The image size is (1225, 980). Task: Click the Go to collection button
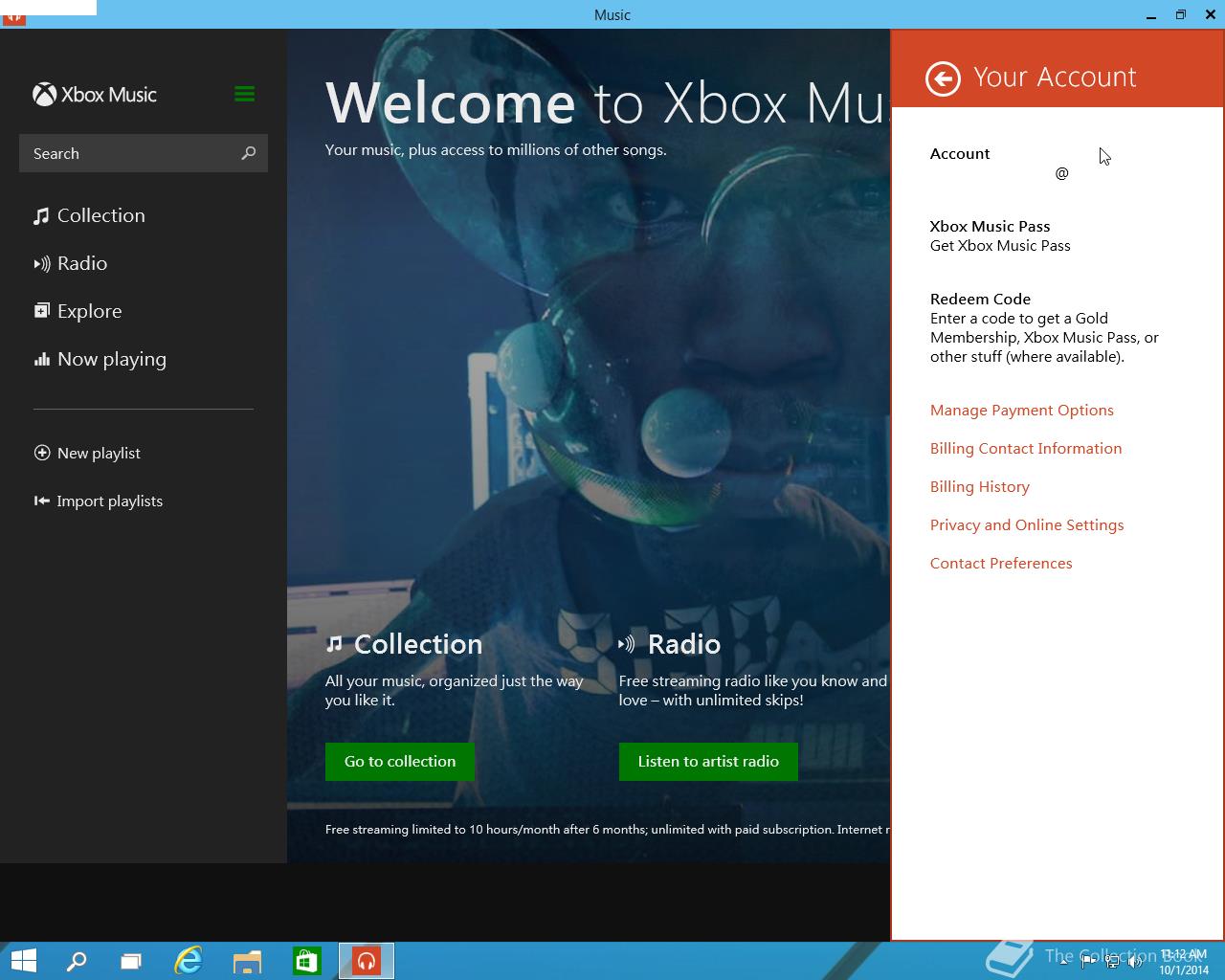click(400, 762)
